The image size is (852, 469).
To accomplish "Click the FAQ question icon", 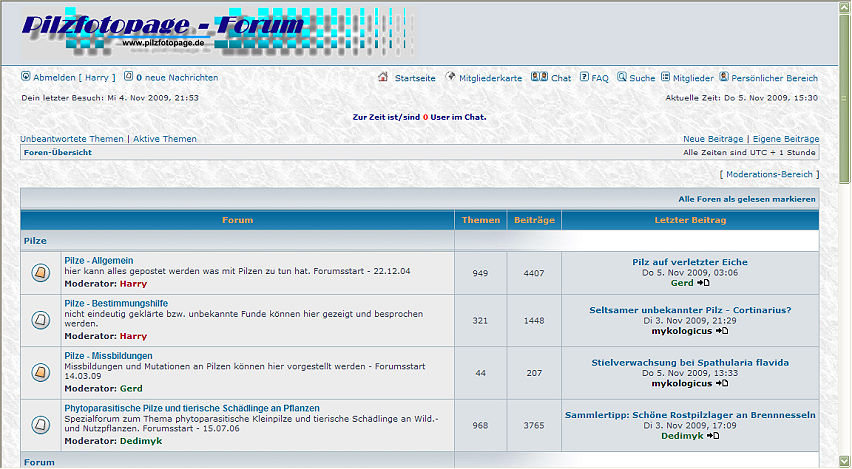I will [x=584, y=77].
